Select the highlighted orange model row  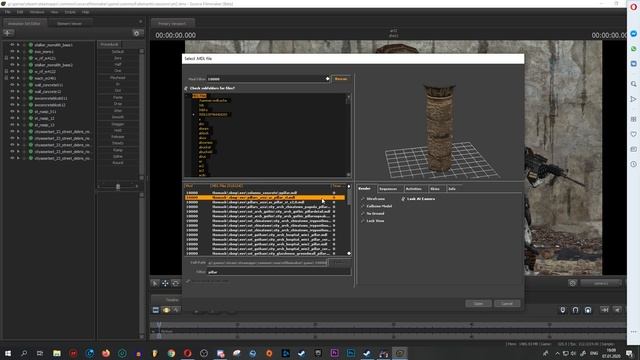[265, 198]
